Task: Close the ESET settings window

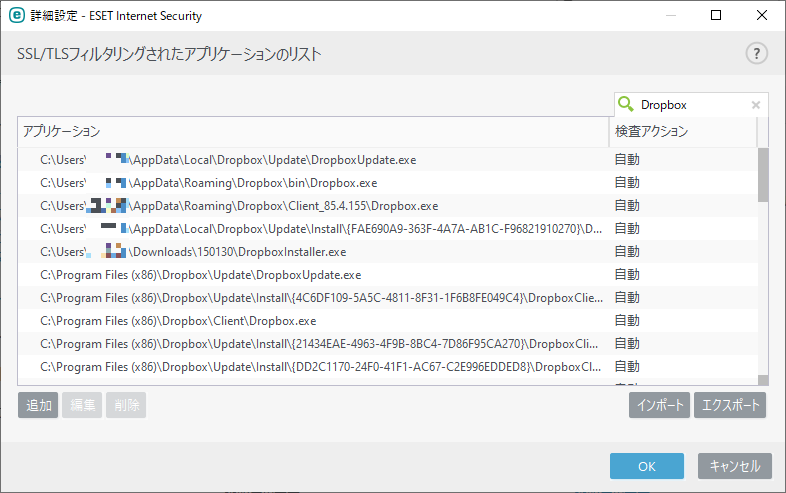Action: [x=761, y=16]
